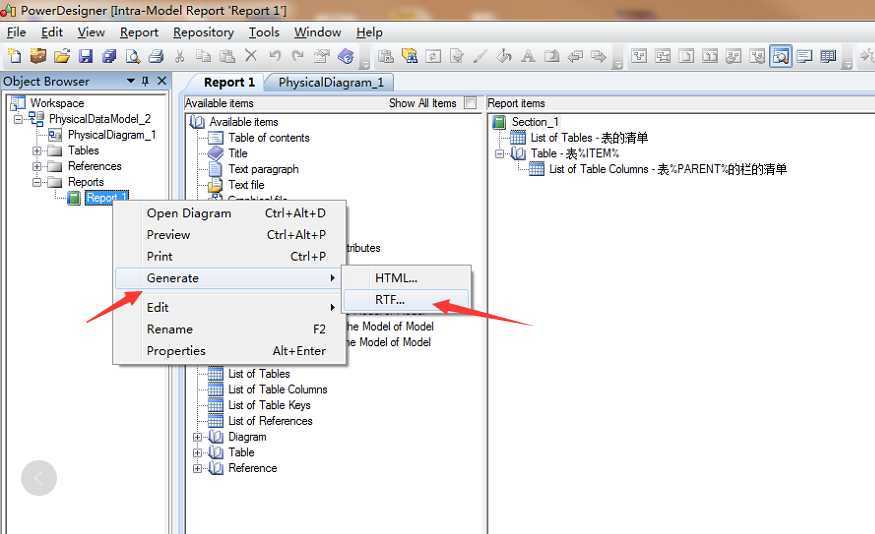The image size is (875, 534).
Task: Click the Redo arrow icon
Action: (298, 56)
